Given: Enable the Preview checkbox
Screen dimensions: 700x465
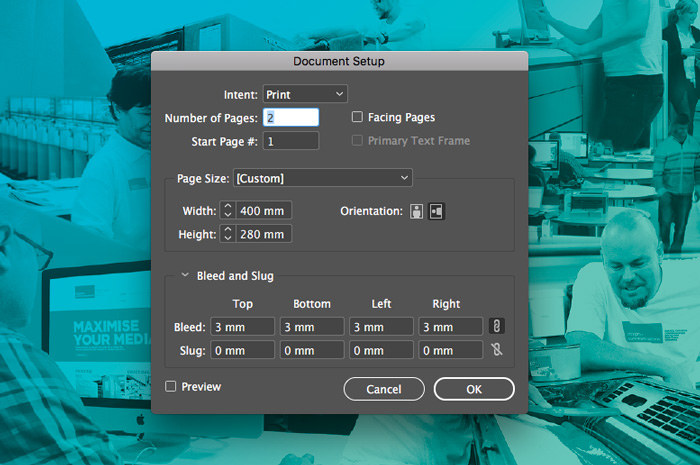Looking at the screenshot, I should 171,386.
